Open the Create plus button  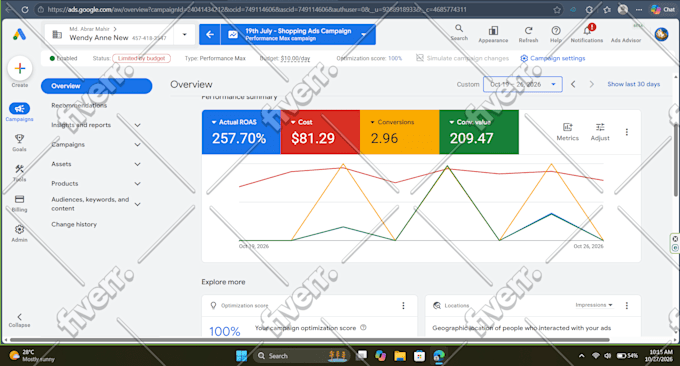20,68
